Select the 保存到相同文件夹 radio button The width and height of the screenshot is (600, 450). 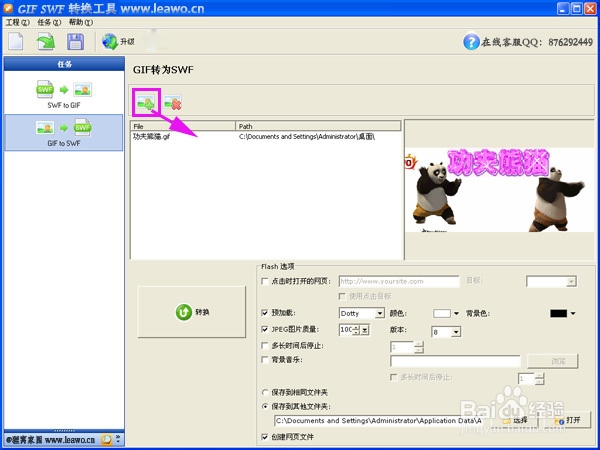click(264, 392)
